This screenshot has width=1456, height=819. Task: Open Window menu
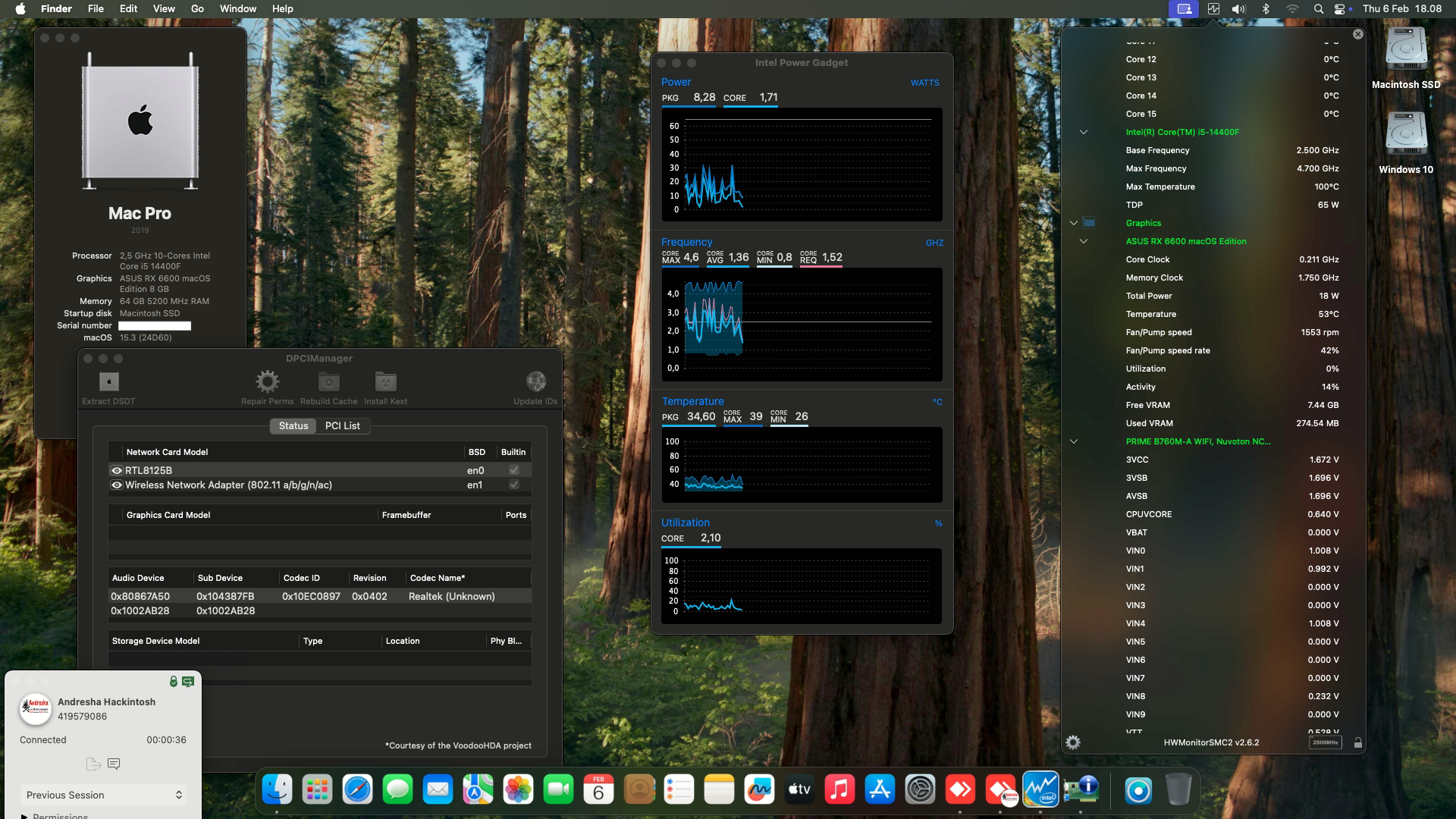(x=237, y=9)
